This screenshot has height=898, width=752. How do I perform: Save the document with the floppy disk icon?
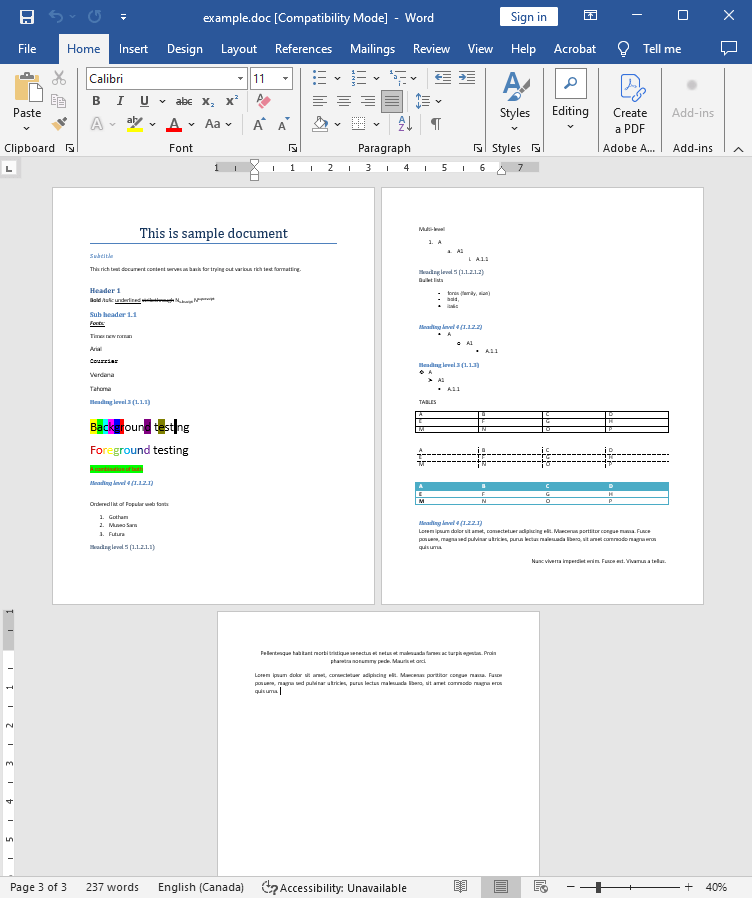point(26,17)
